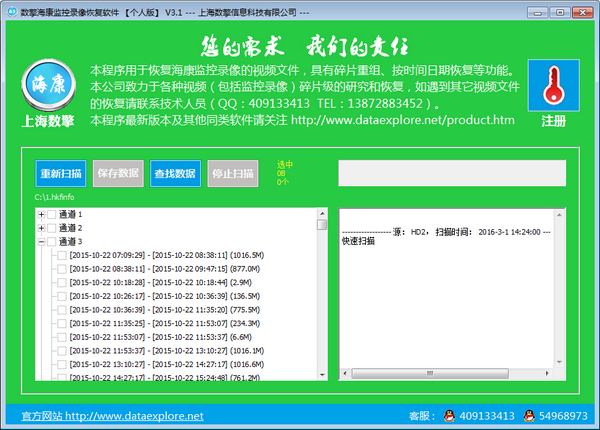Click the tree list vertical scroll thumb
Viewport: 600px width, 430px height.
[322, 225]
